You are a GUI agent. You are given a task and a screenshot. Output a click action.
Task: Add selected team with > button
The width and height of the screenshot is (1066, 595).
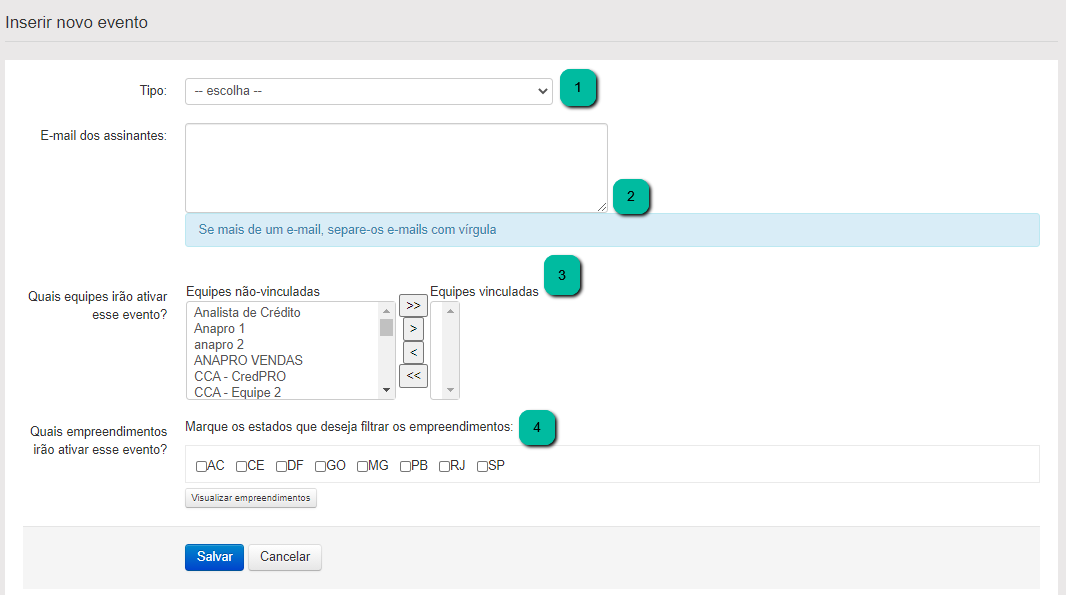[x=413, y=328]
